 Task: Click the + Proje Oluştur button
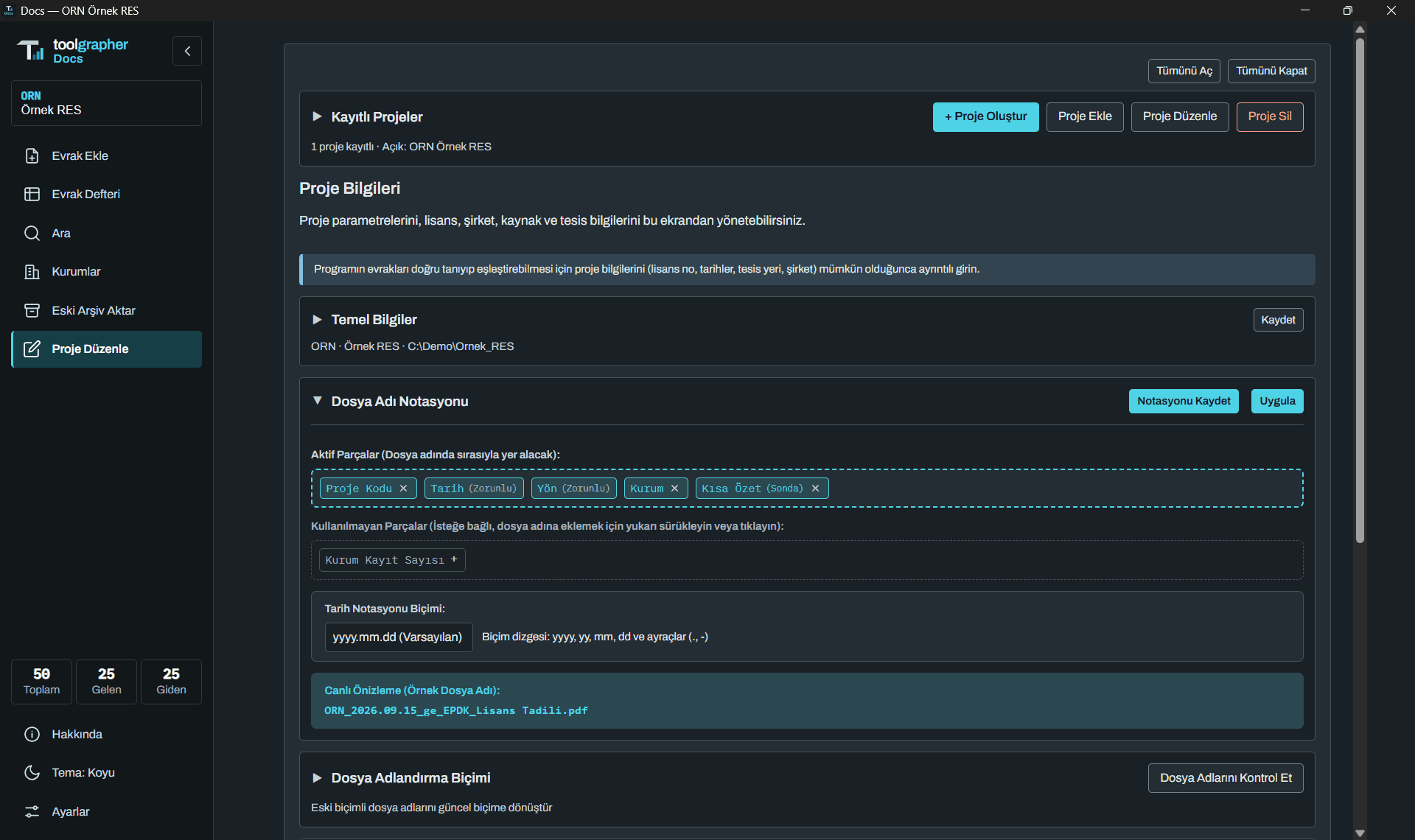(985, 116)
